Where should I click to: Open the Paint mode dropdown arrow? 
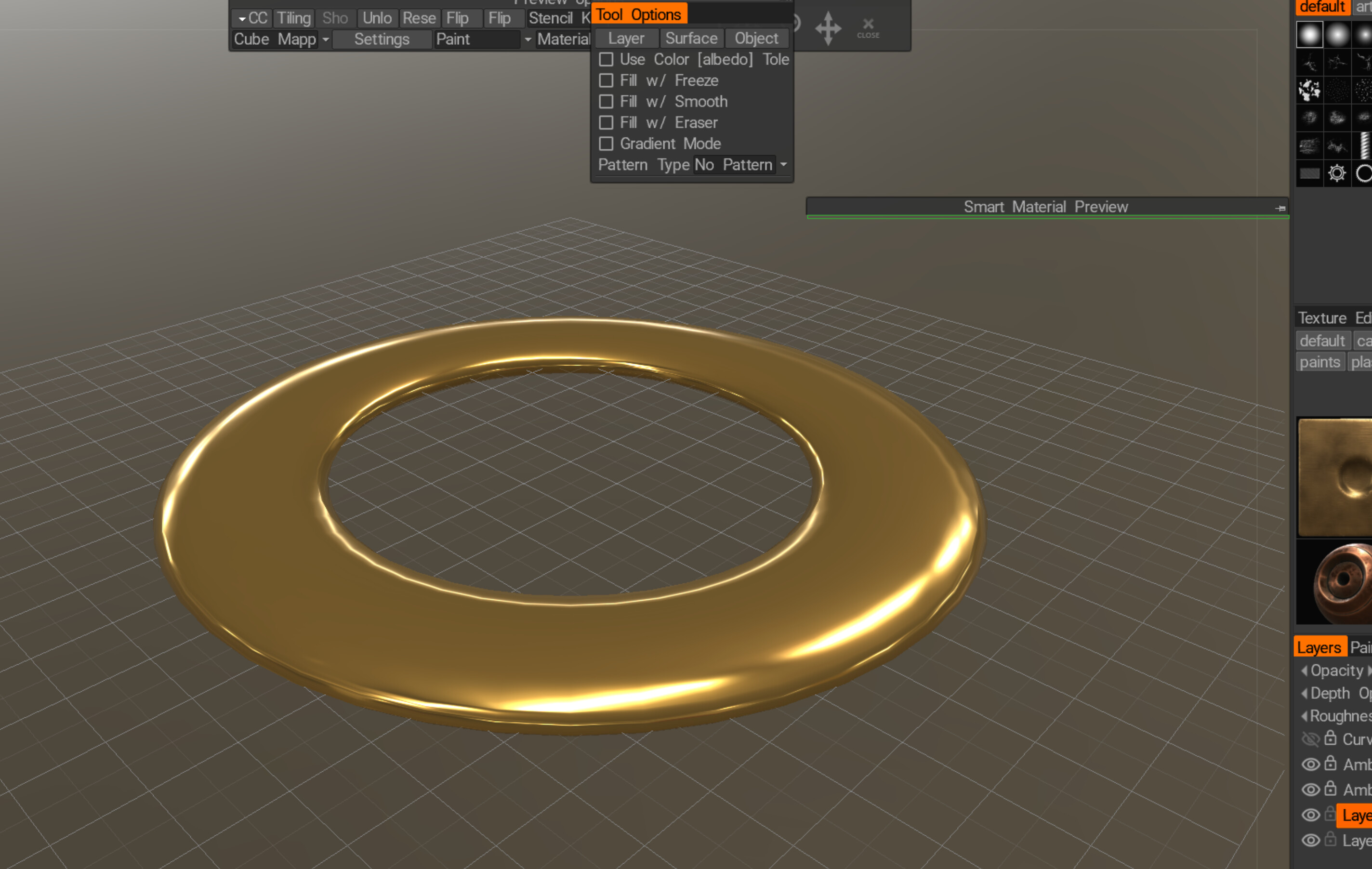point(528,39)
